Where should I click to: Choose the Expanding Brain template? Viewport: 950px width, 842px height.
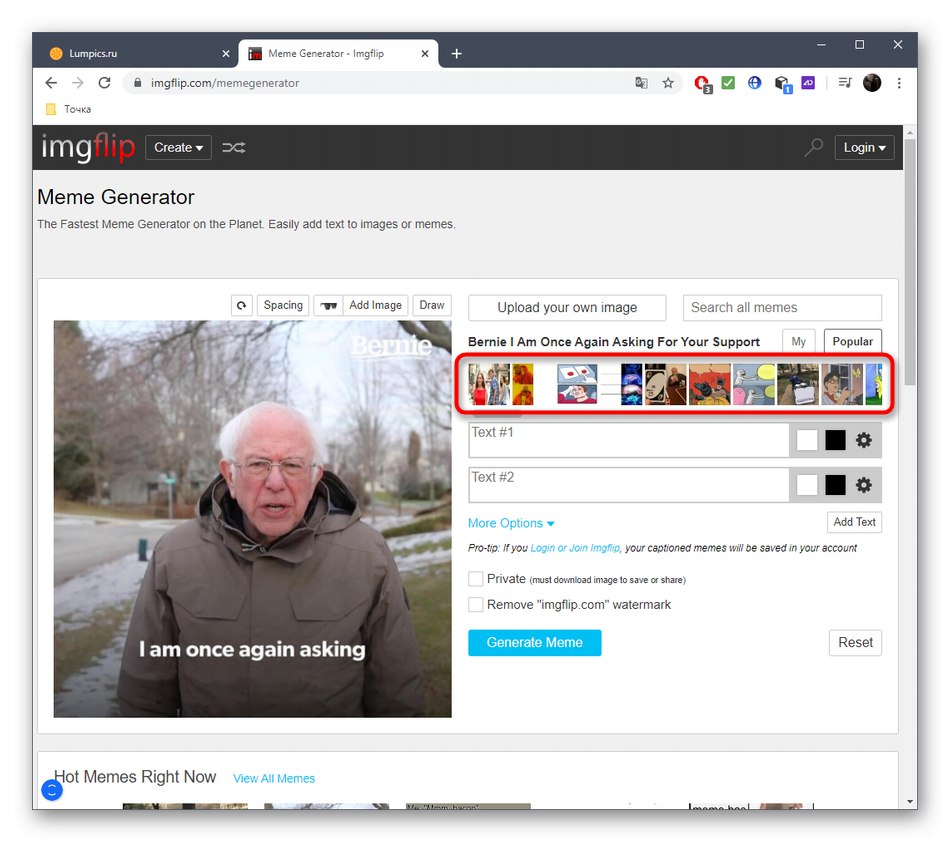[x=621, y=384]
